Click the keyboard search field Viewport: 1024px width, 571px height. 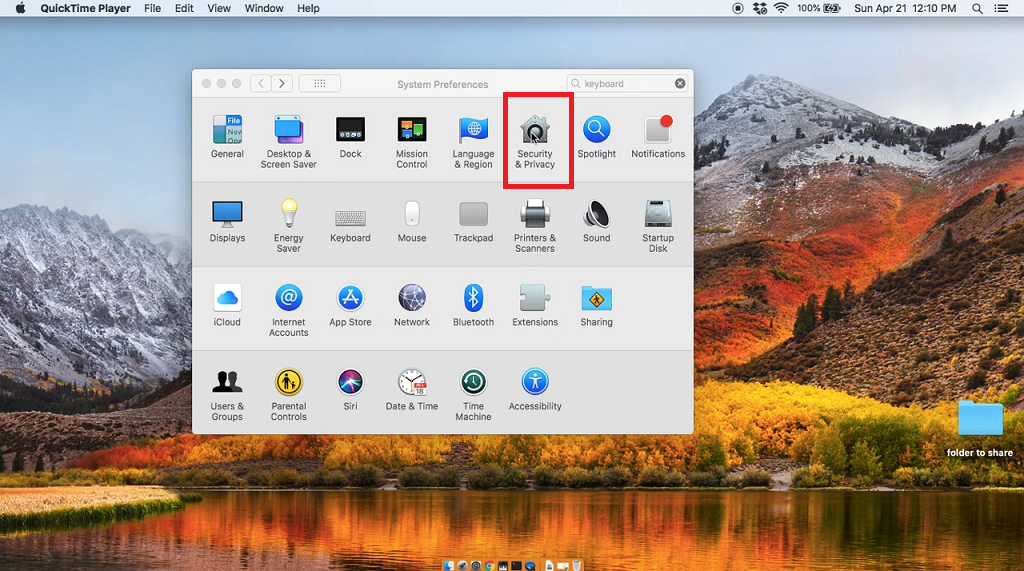tap(627, 84)
